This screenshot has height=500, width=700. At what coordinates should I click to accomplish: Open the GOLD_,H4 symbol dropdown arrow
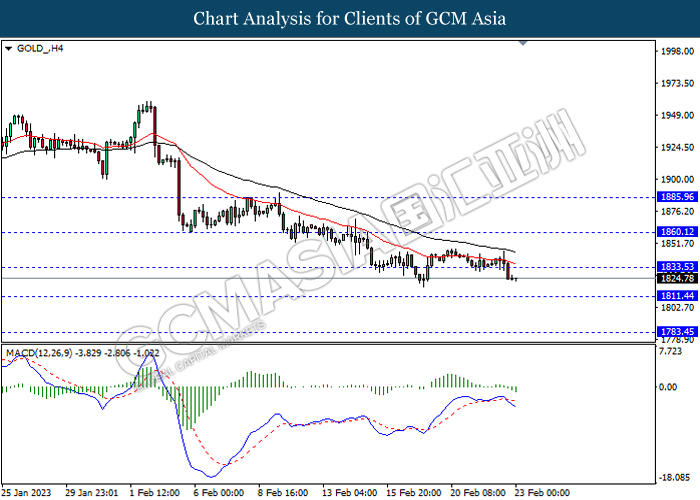point(8,49)
